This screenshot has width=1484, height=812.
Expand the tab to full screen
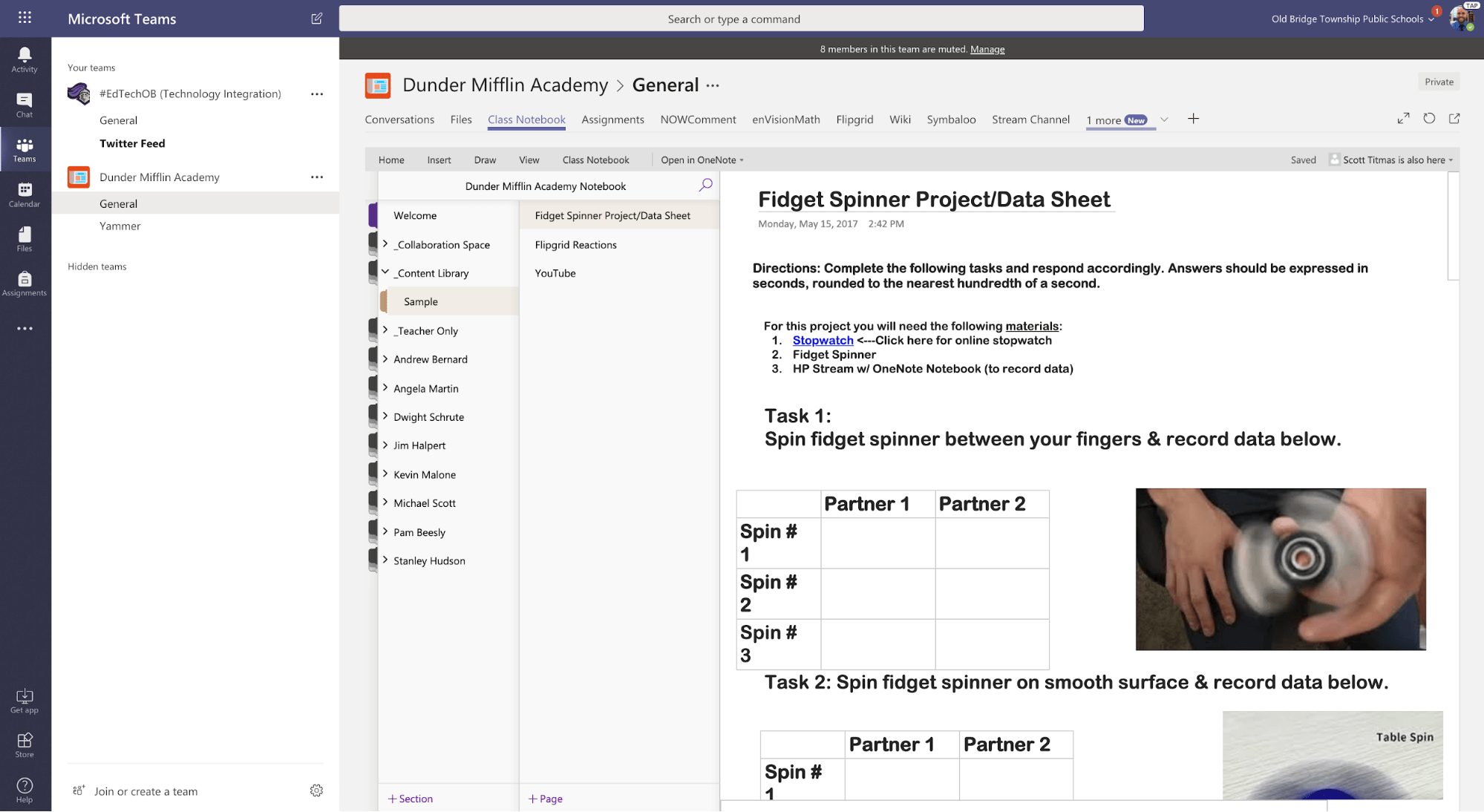click(x=1403, y=119)
